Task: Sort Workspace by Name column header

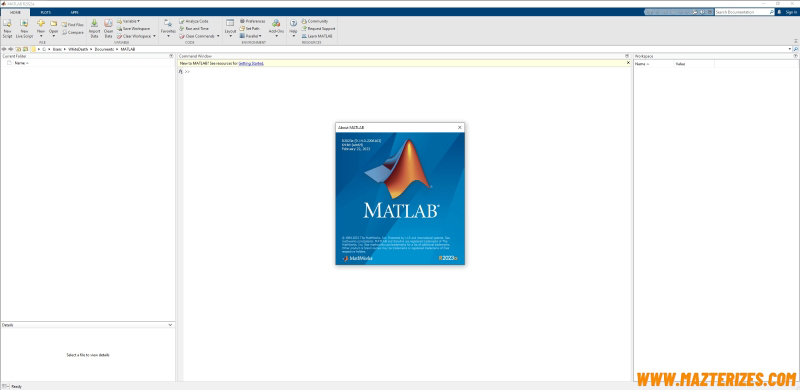Action: click(654, 64)
